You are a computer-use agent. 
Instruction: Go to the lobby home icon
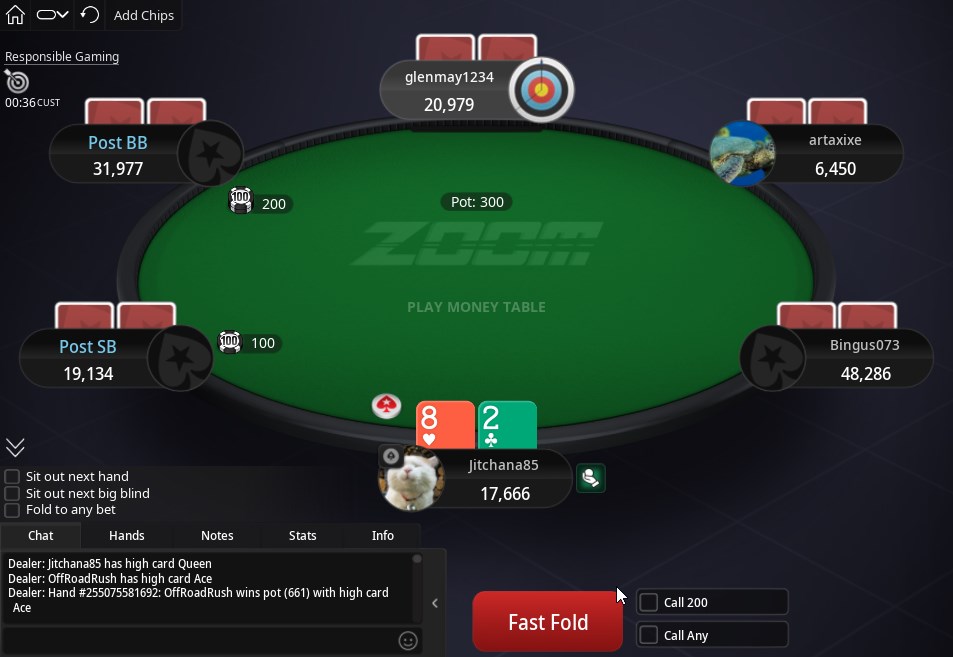tap(15, 15)
